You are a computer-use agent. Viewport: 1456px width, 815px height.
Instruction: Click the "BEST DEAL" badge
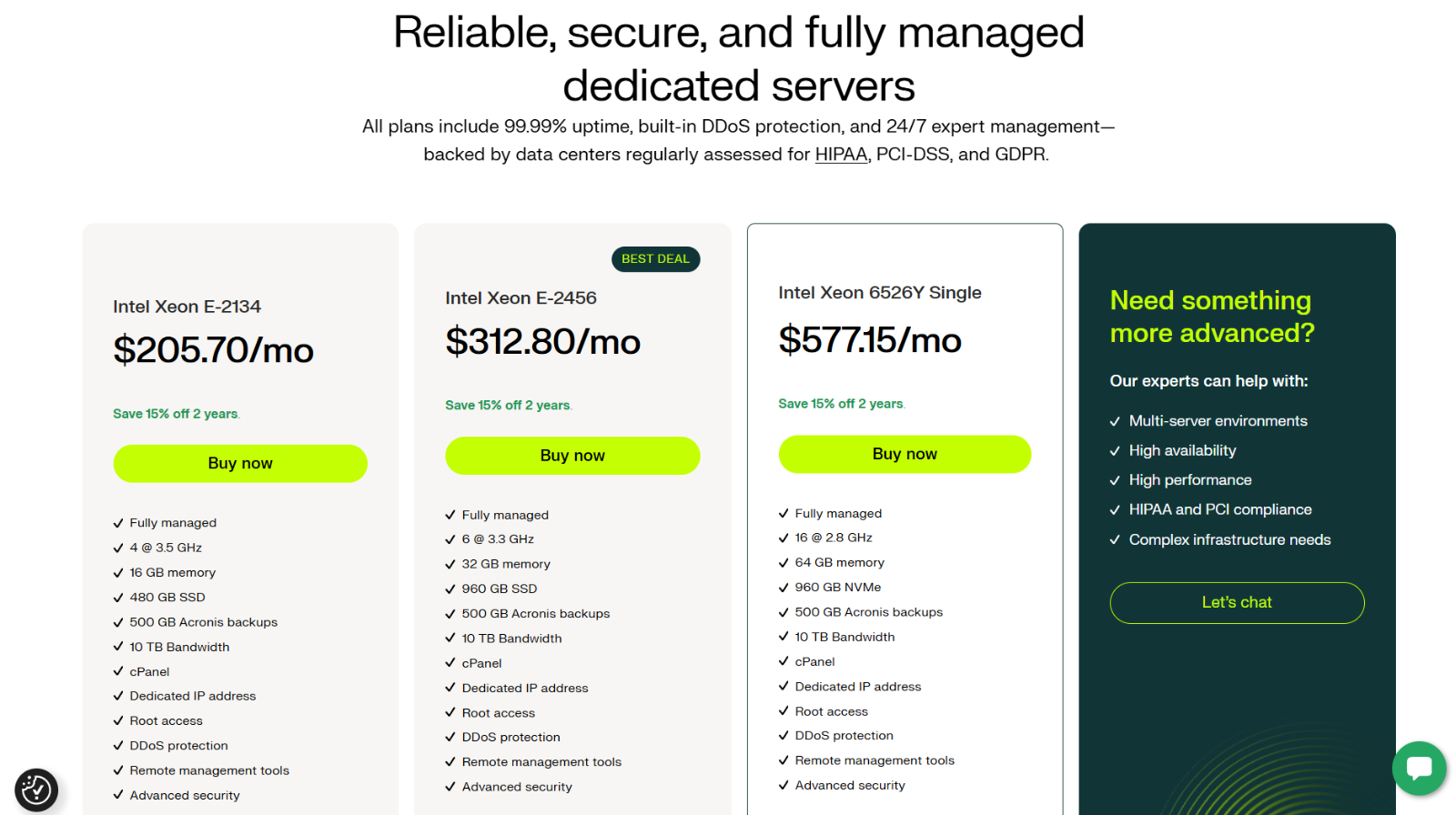pyautogui.click(x=655, y=259)
